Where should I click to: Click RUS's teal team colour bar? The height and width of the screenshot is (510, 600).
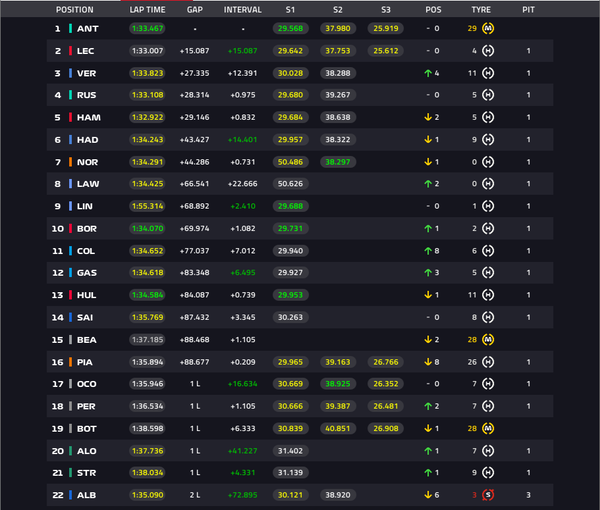click(x=70, y=95)
